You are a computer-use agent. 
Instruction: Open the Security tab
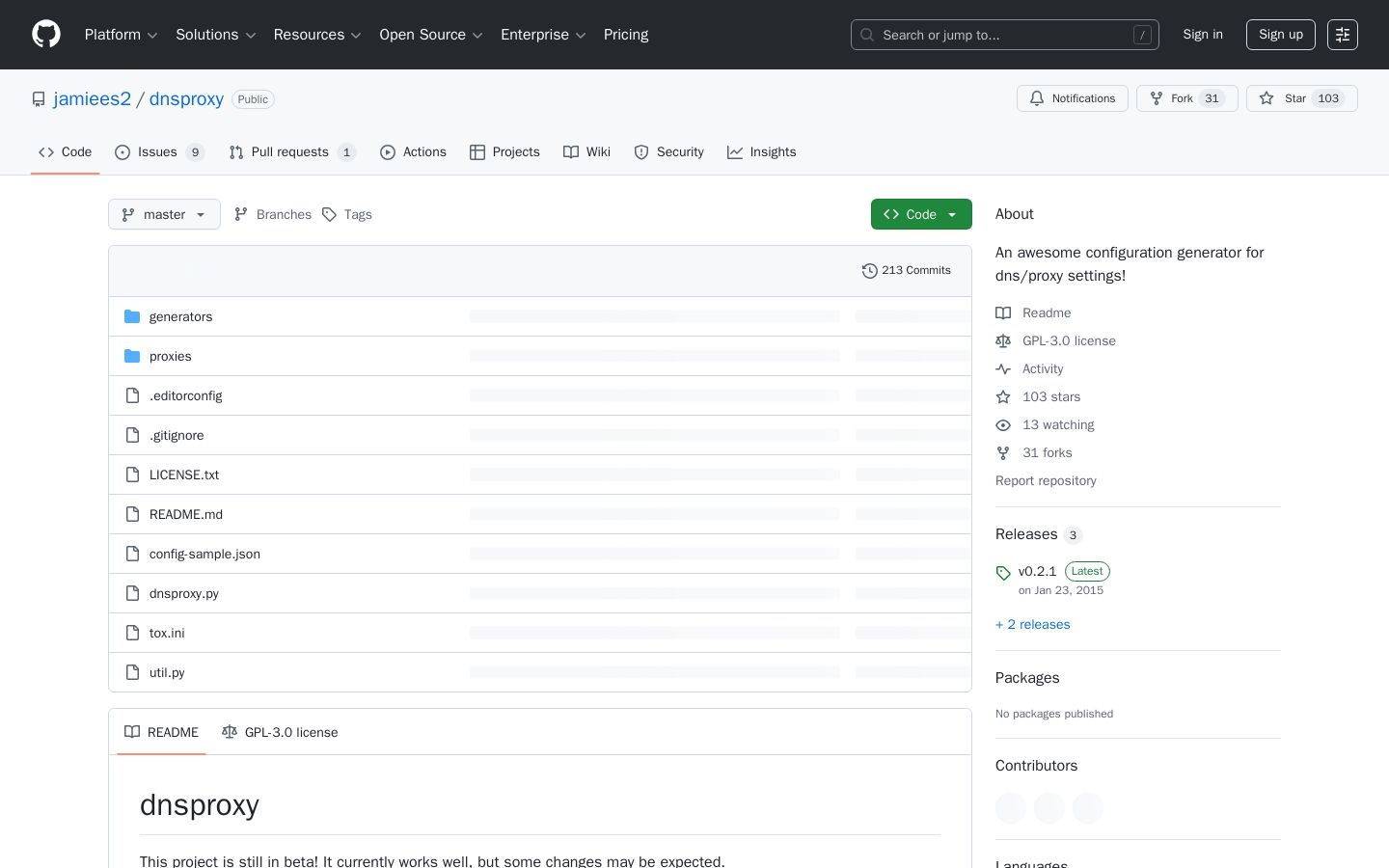coord(668,152)
